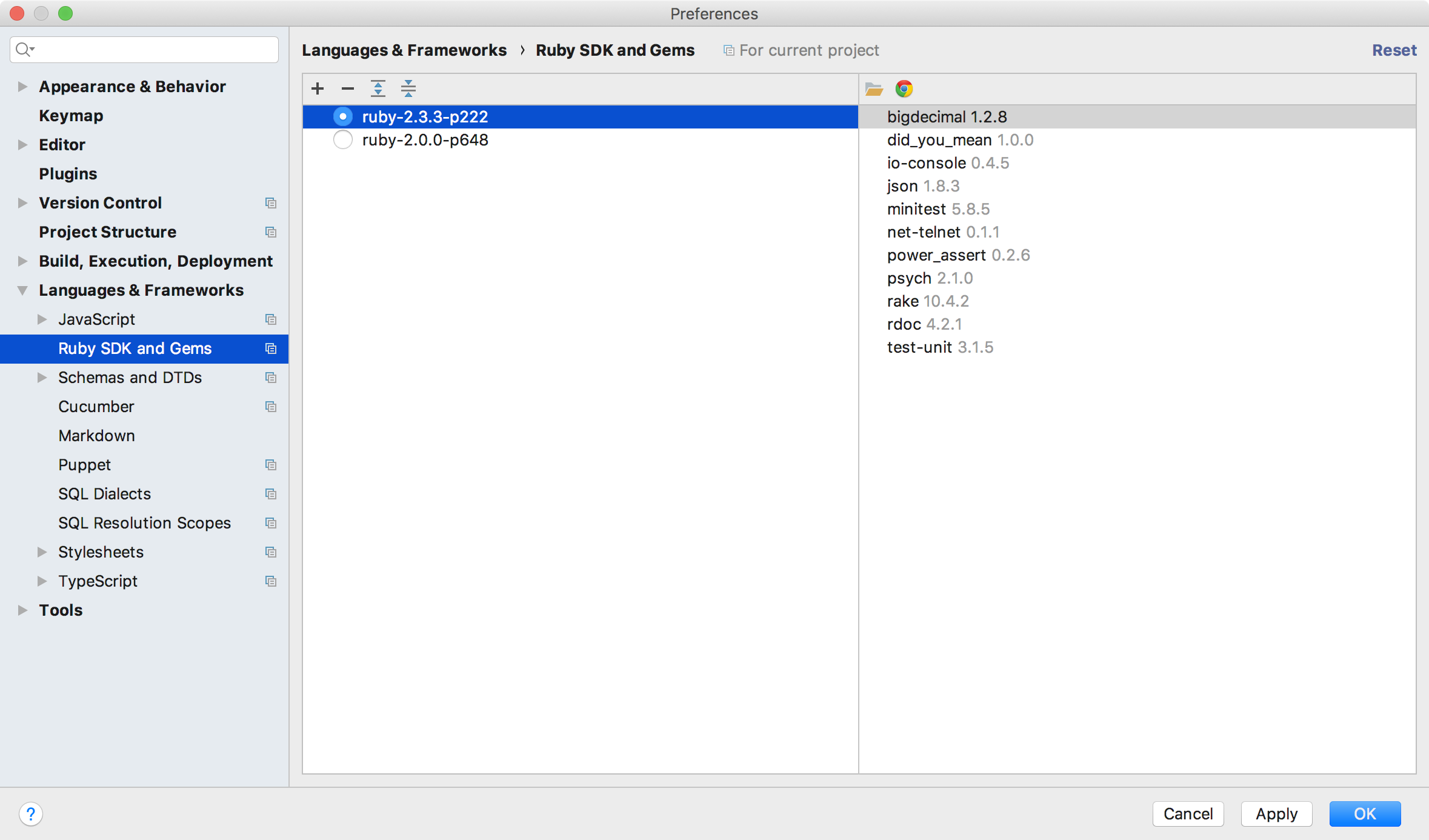Click project-level icon beside Project Structure

tap(271, 232)
